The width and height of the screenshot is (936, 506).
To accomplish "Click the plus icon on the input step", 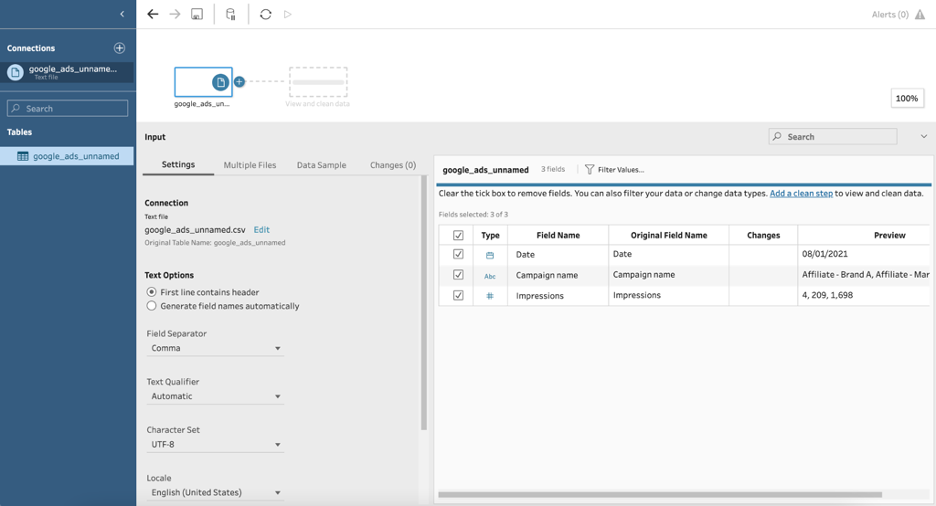I will coord(240,82).
